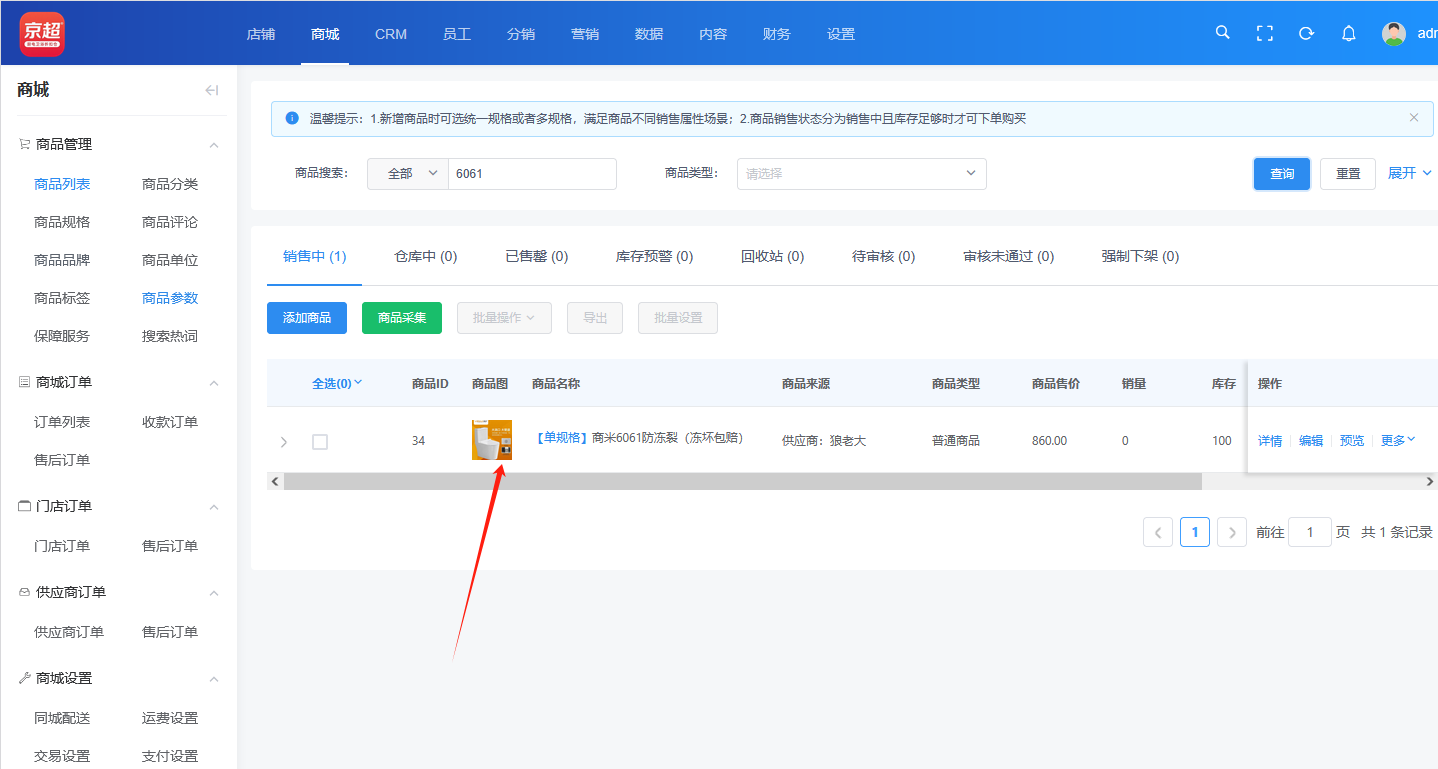Click 编辑 for product 34

point(1311,441)
